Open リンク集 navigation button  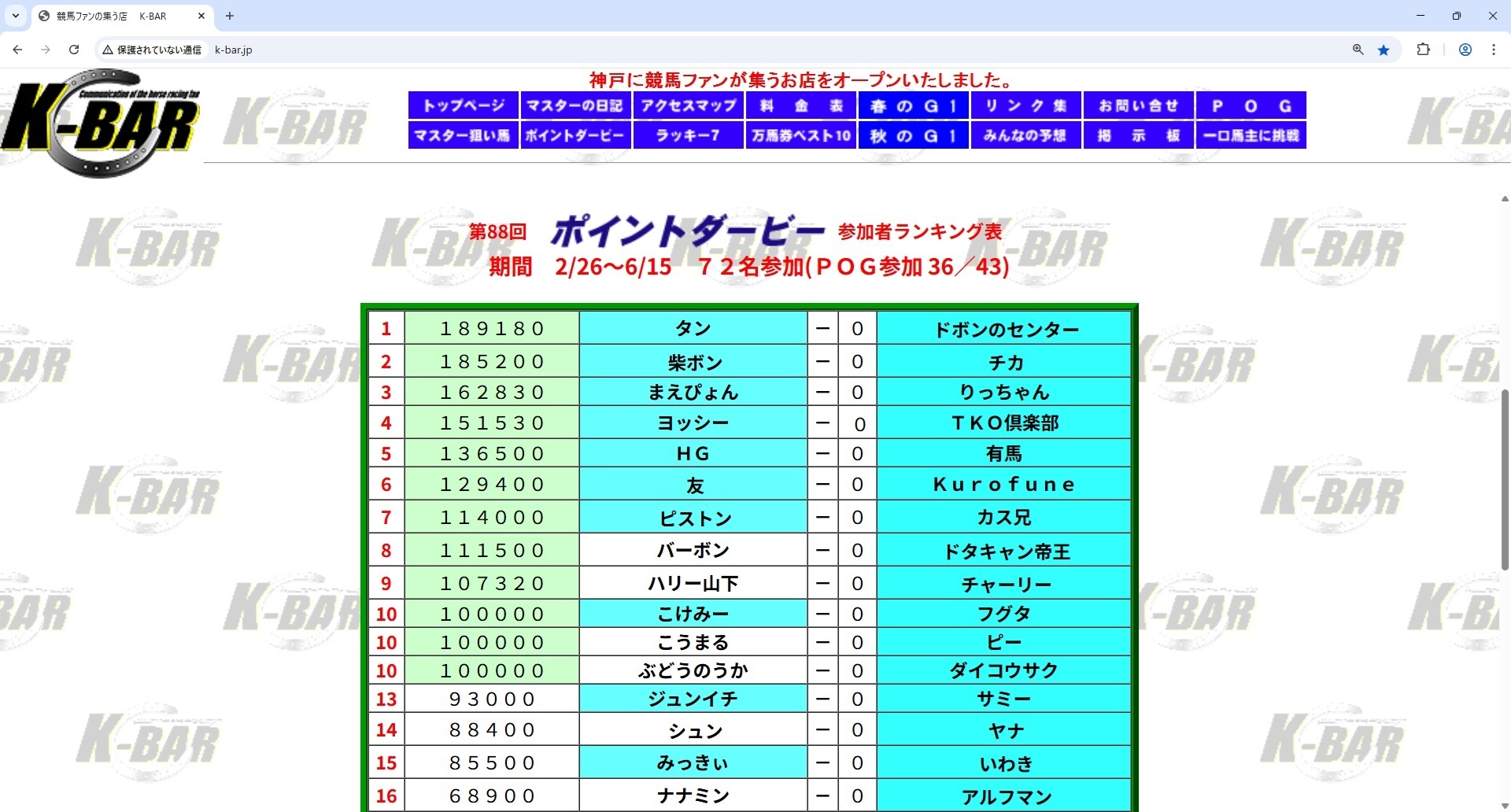coord(1026,105)
